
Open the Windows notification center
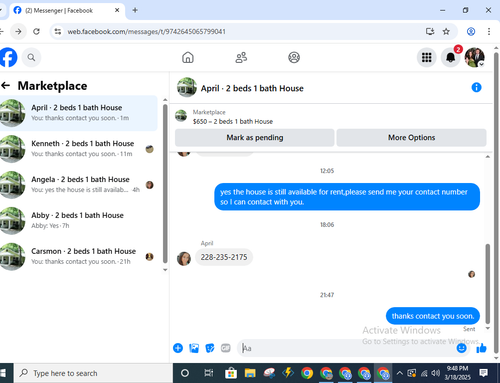[x=483, y=373]
